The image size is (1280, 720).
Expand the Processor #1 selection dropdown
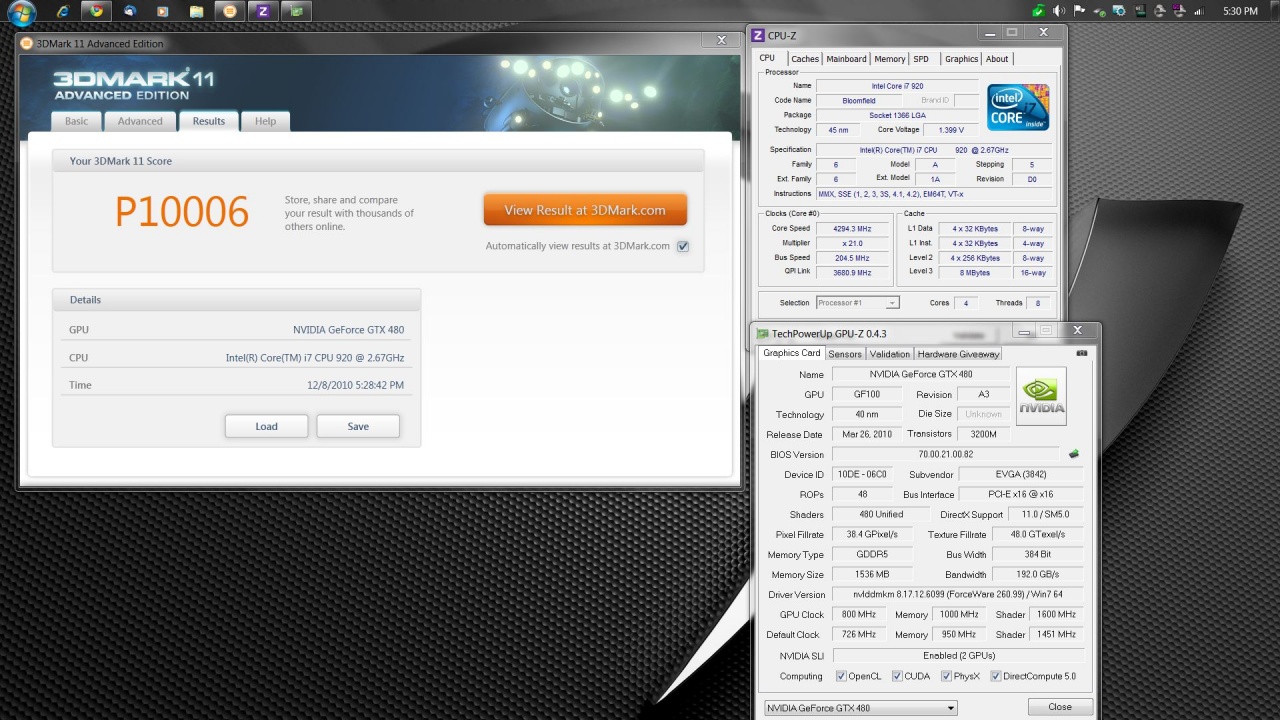[857, 303]
